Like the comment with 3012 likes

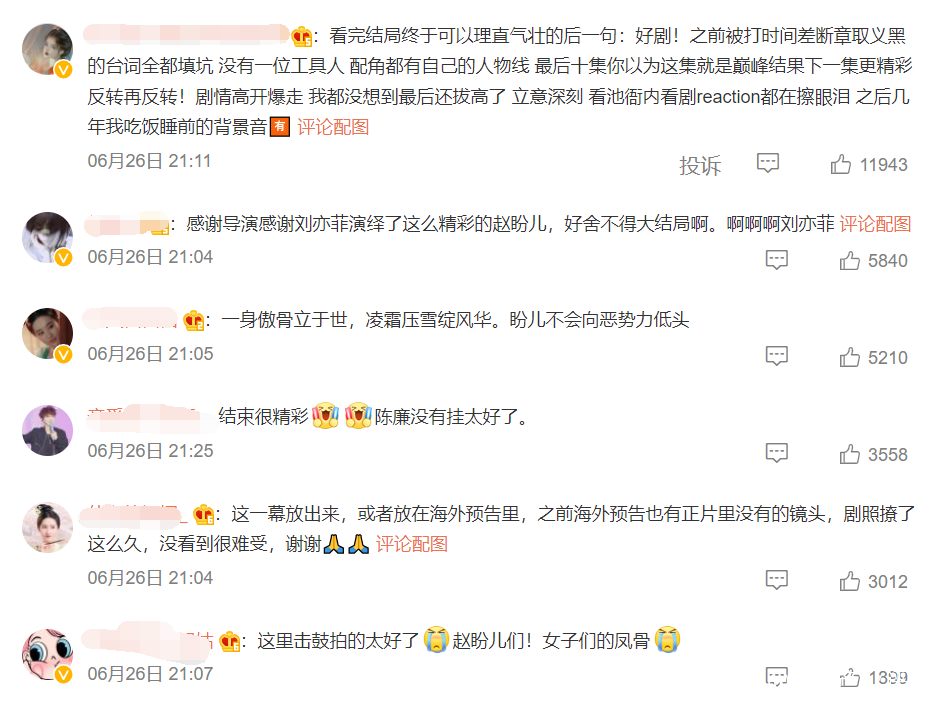[849, 581]
